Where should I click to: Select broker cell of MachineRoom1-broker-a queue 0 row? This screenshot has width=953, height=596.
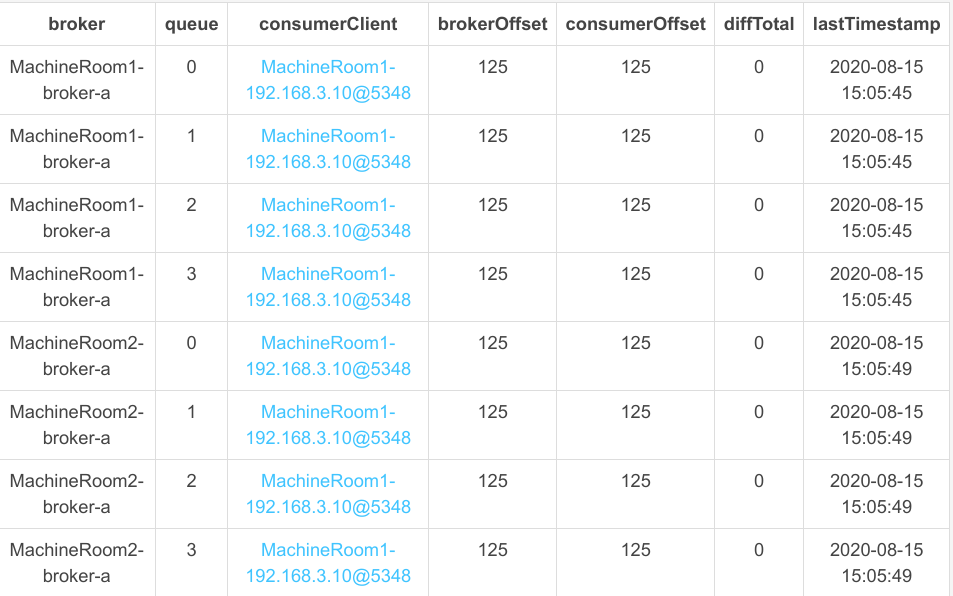(x=77, y=80)
